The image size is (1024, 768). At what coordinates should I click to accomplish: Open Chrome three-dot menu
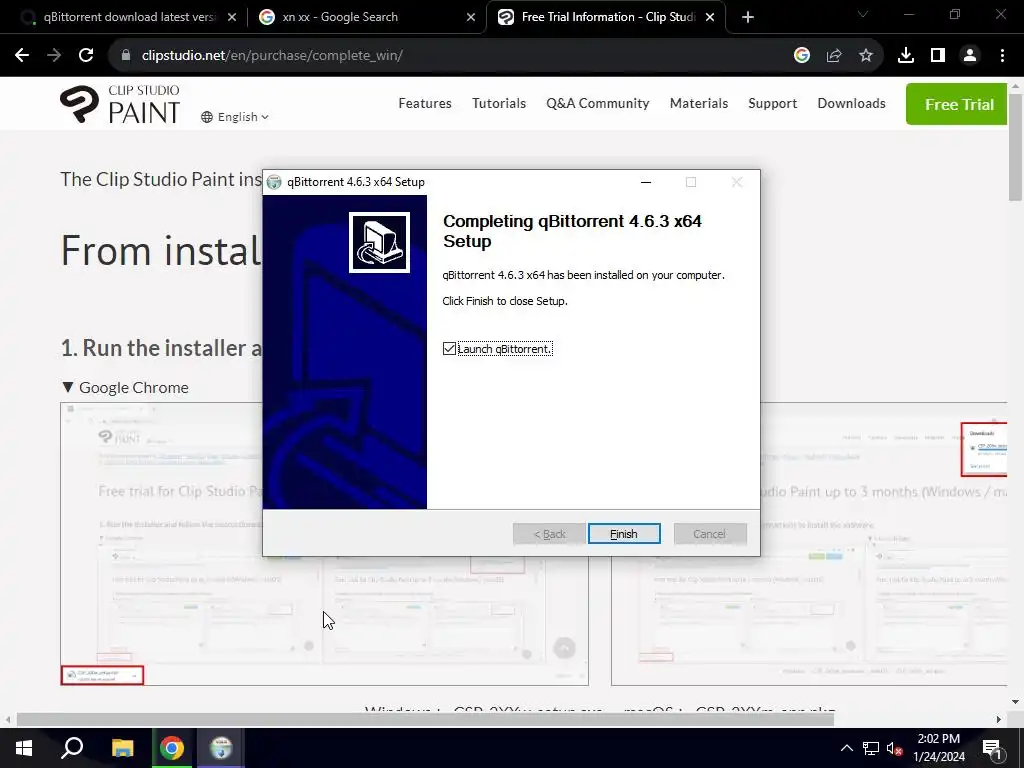pyautogui.click(x=1002, y=56)
